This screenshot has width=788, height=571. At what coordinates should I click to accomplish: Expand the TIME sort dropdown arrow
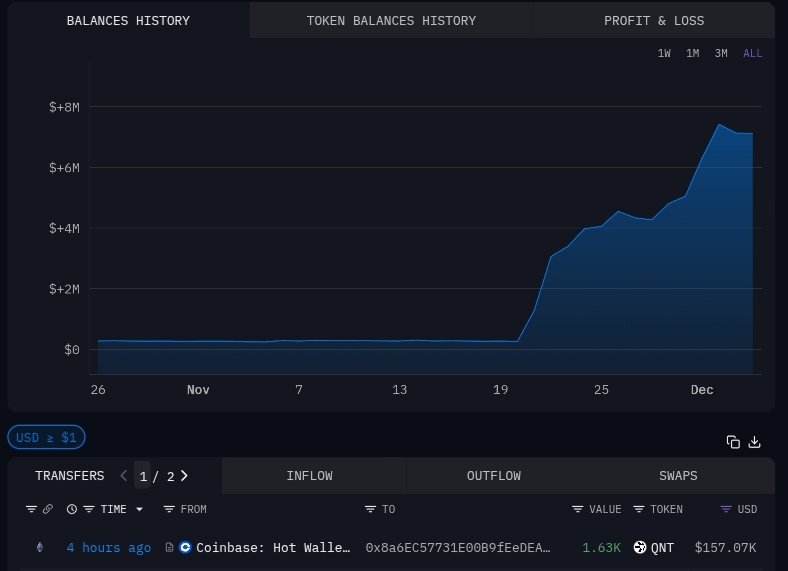139,509
